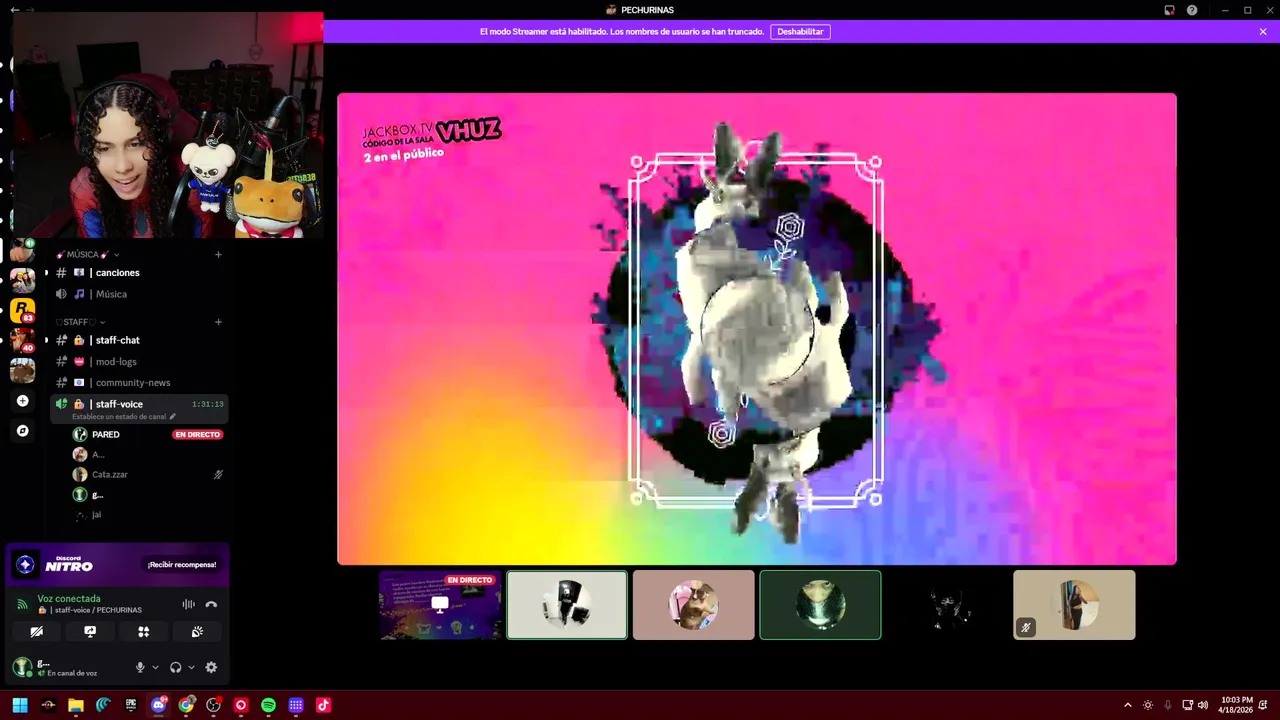Open Google Chrome from taskbar
Viewport: 1280px width, 720px height.
point(186,705)
